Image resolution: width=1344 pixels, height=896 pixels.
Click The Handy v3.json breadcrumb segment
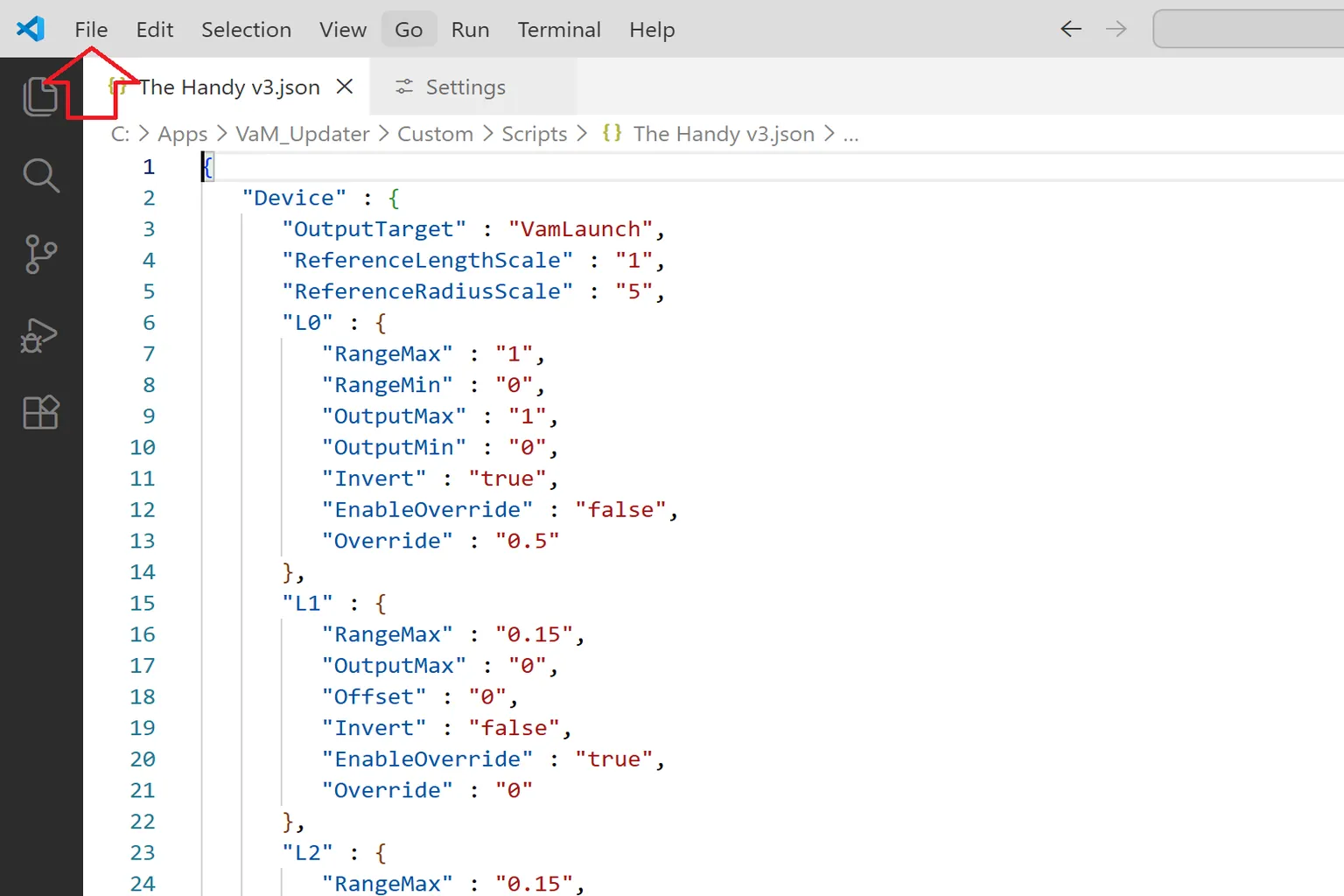724,134
